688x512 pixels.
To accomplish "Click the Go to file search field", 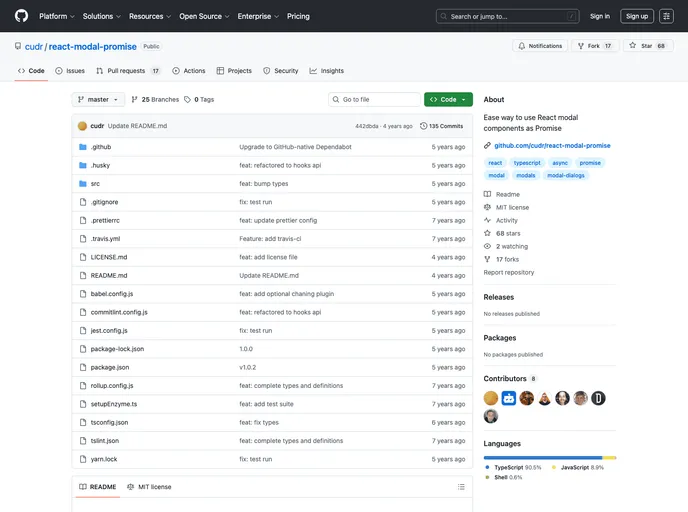I will click(374, 100).
